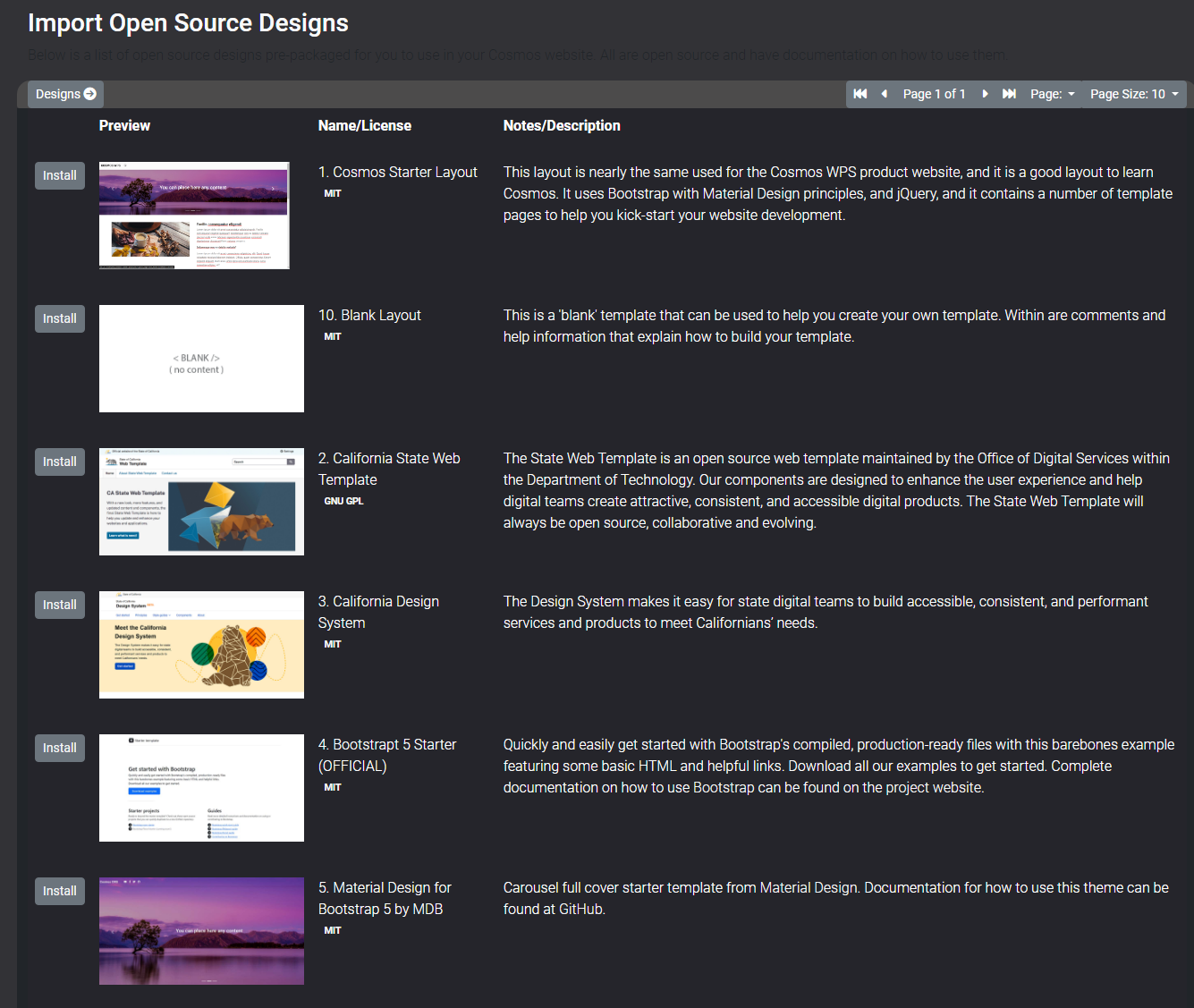This screenshot has height=1008, width=1194.
Task: Click the '3. California Design System' name
Action: click(378, 612)
